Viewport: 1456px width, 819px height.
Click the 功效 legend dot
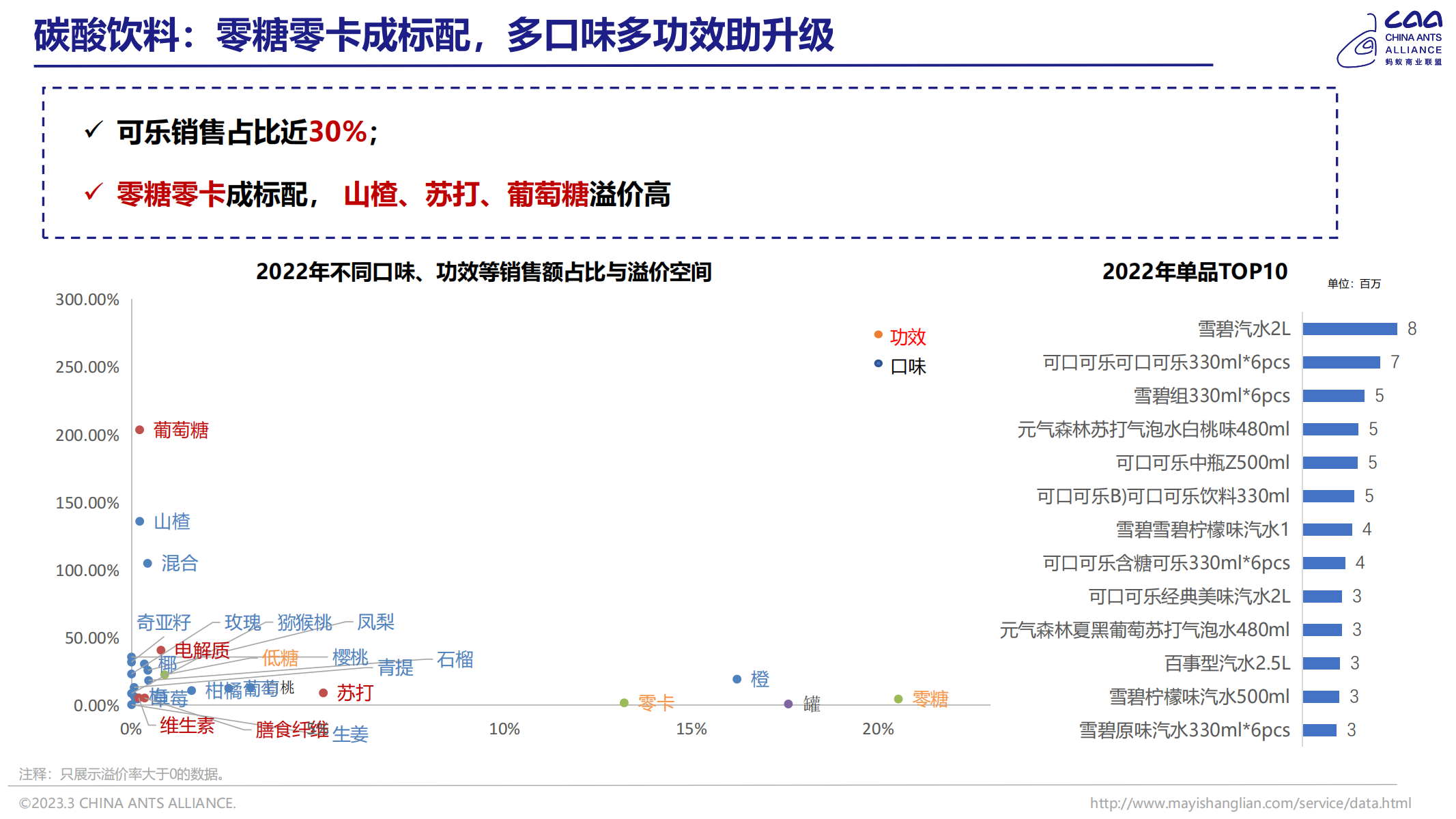point(879,334)
